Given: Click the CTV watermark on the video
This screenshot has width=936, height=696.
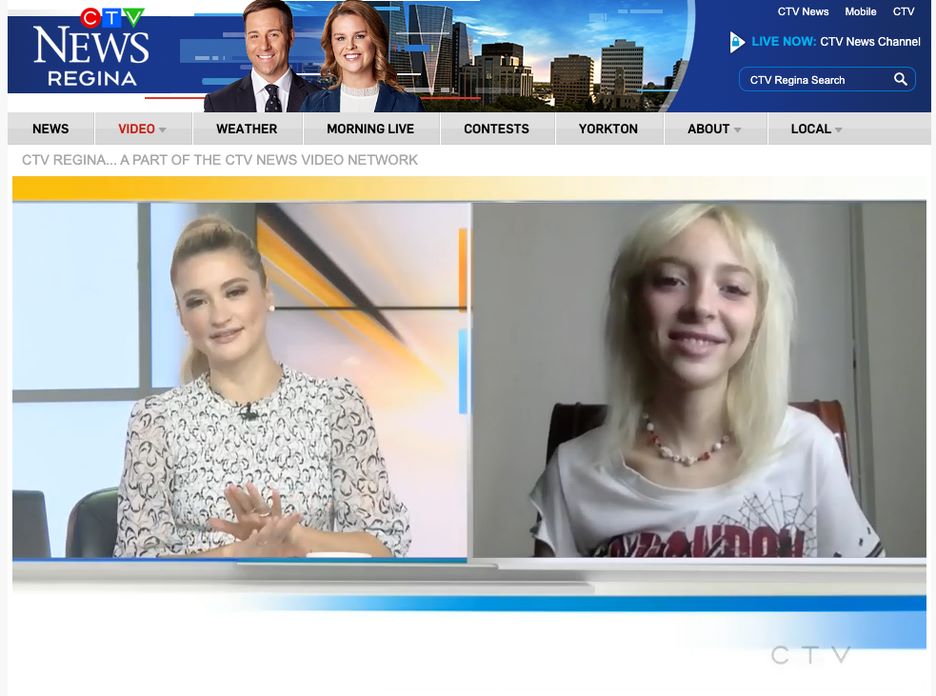Looking at the screenshot, I should [x=812, y=656].
